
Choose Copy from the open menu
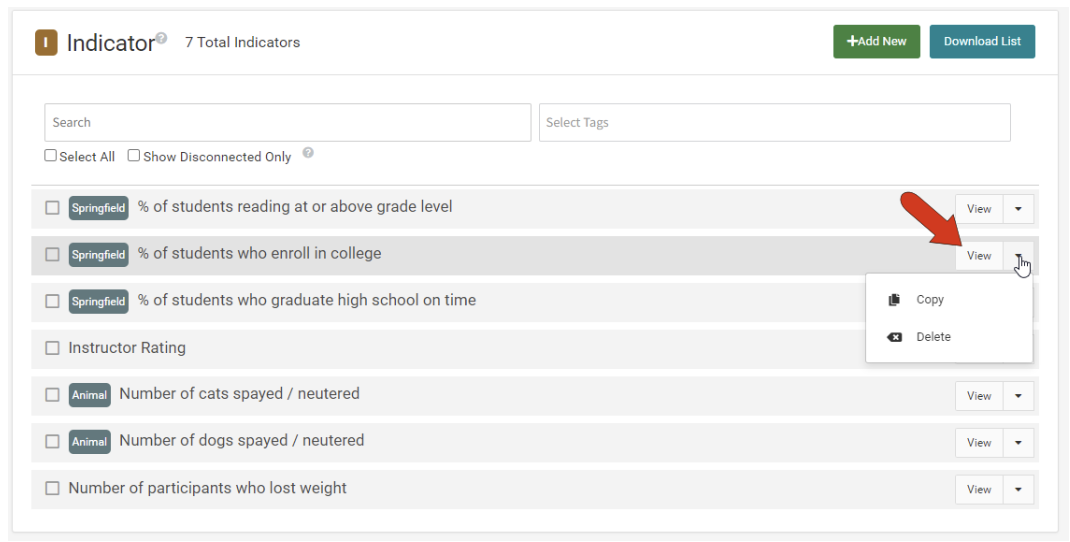tap(930, 300)
